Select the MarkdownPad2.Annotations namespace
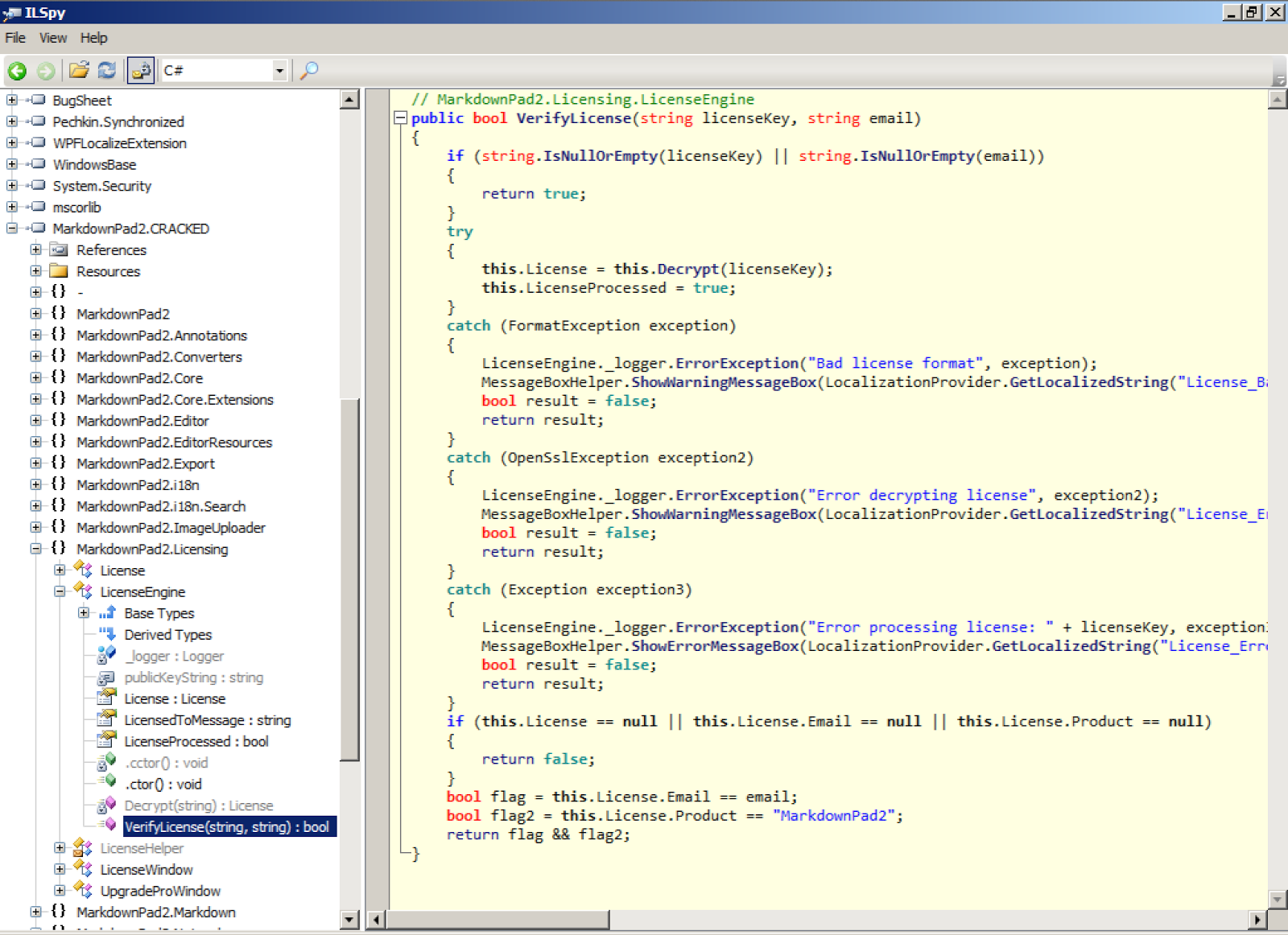This screenshot has width=1288, height=935. pos(162,336)
